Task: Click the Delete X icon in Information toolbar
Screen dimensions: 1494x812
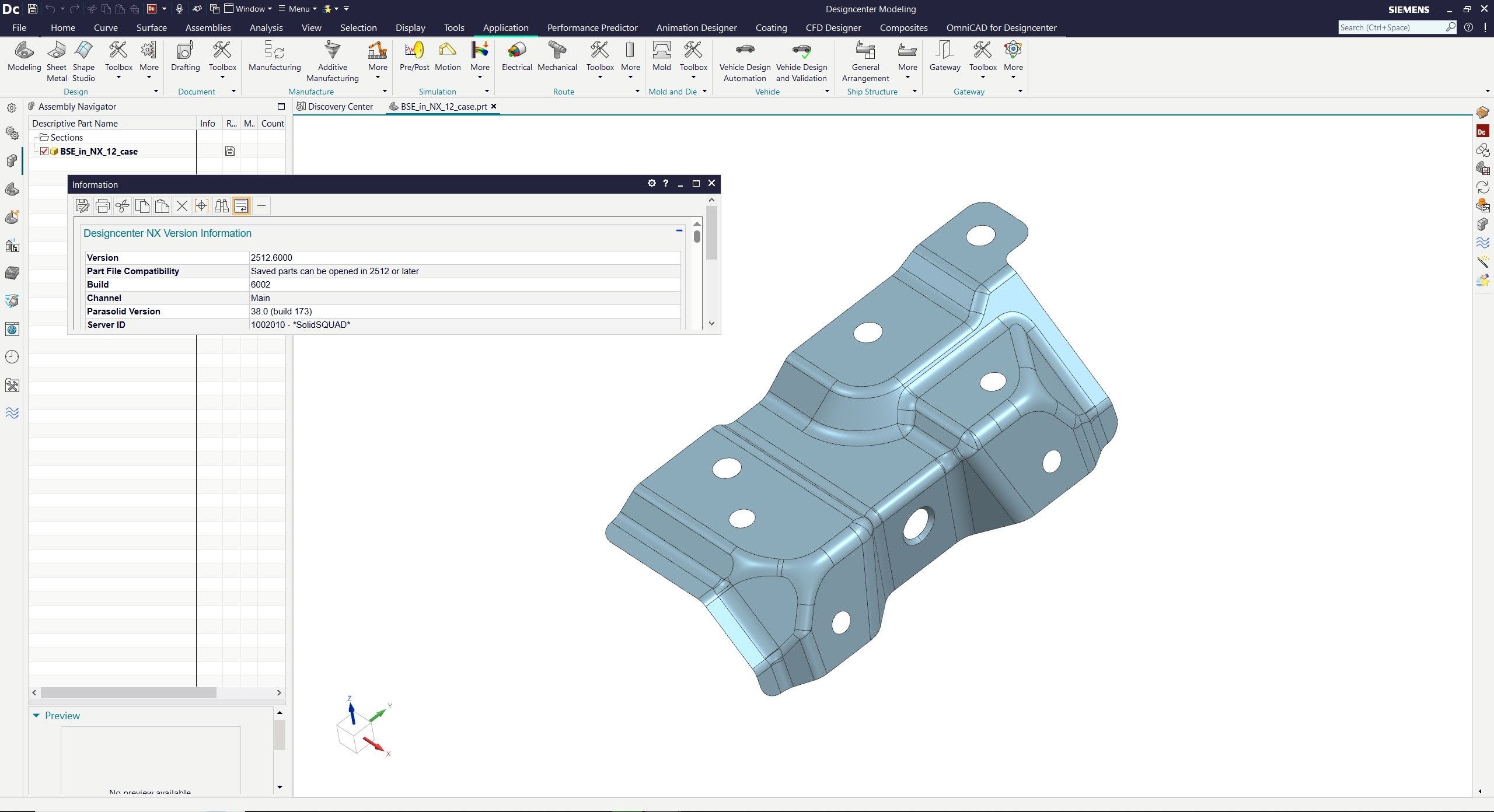Action: click(x=181, y=206)
